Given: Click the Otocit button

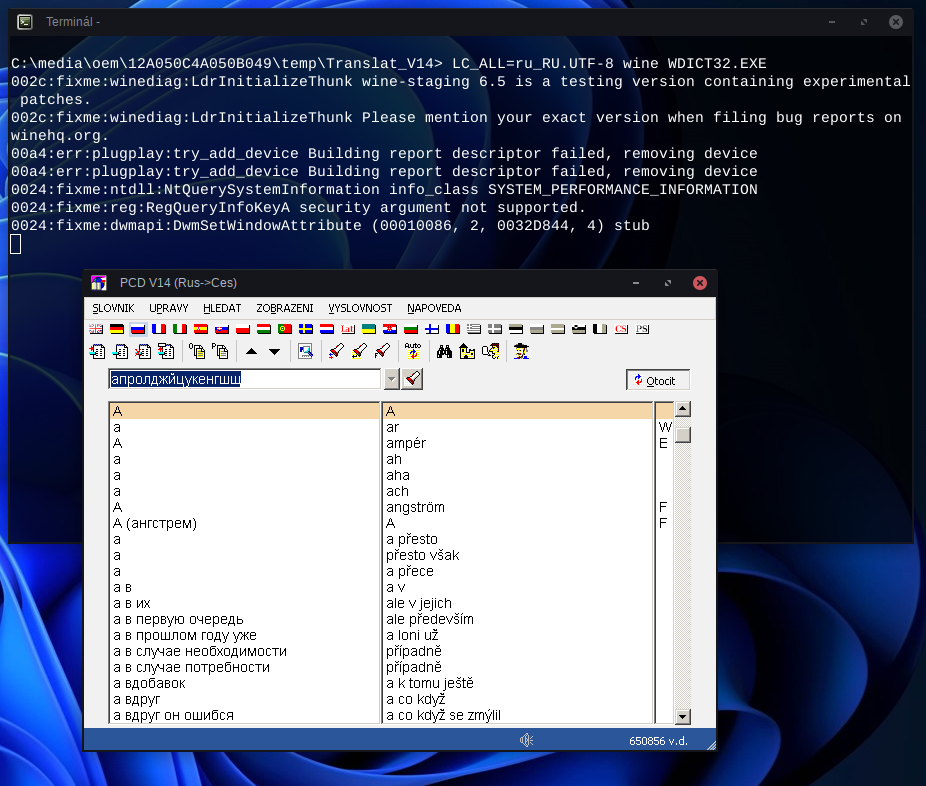Looking at the screenshot, I should pyautogui.click(x=658, y=380).
